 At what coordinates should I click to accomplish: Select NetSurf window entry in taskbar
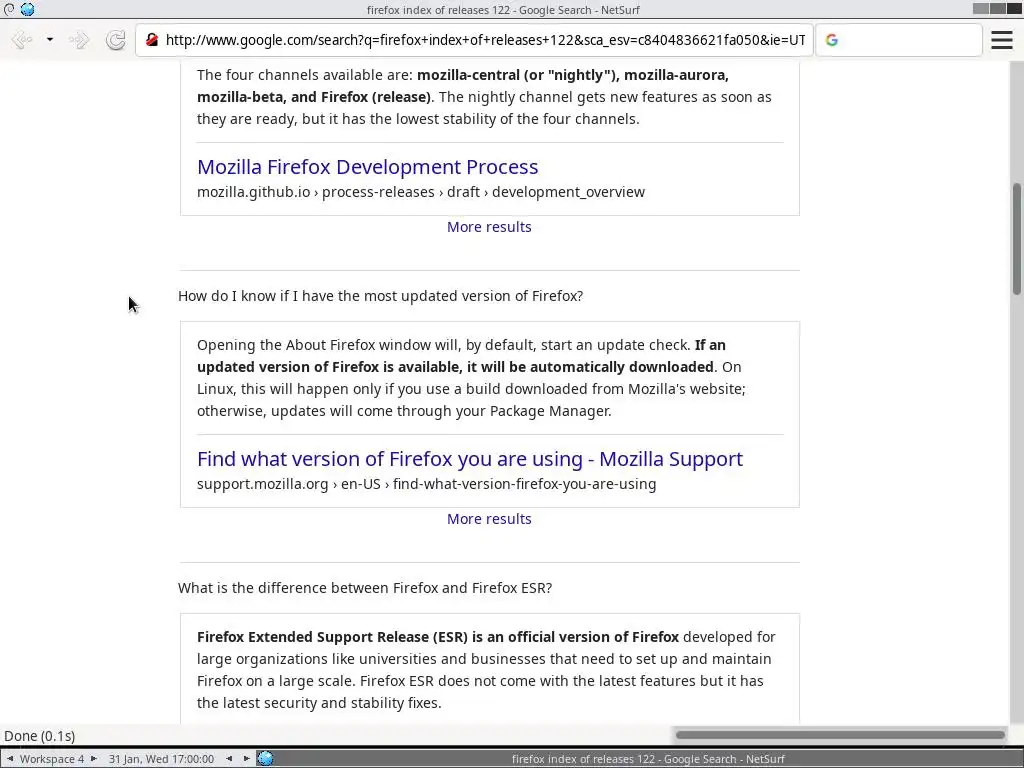648,759
